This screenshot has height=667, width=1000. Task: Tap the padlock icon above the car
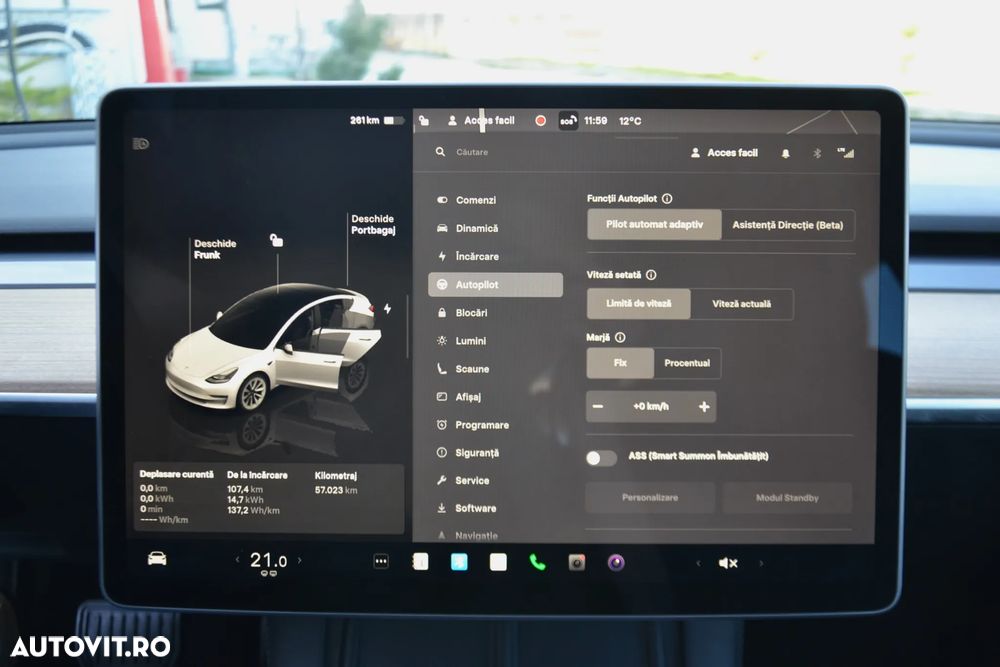(276, 240)
